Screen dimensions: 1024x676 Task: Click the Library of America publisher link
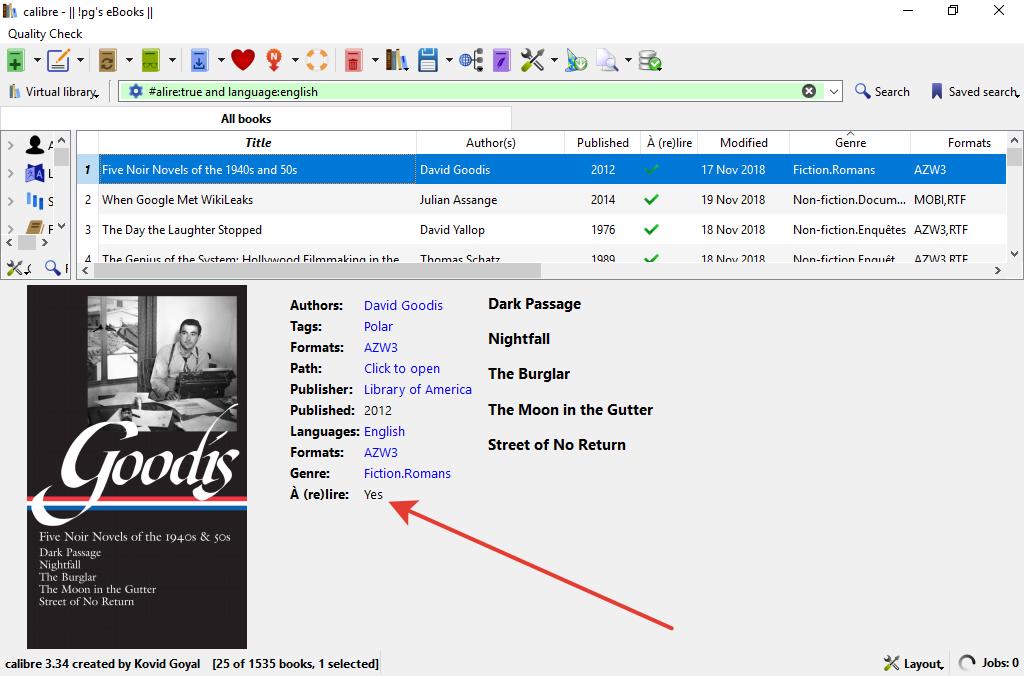[417, 389]
